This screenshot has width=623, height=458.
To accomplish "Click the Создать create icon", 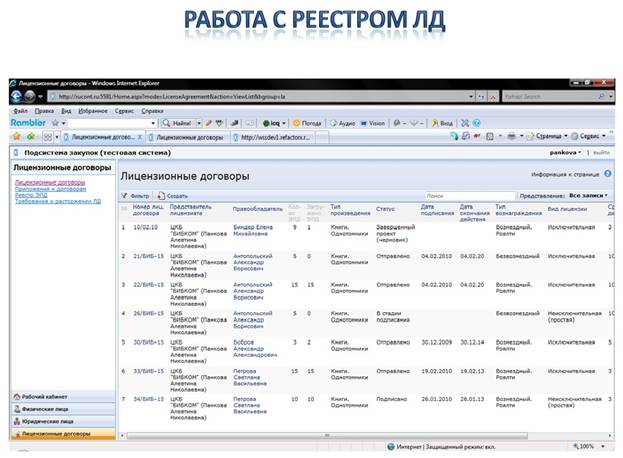I will click(x=160, y=196).
